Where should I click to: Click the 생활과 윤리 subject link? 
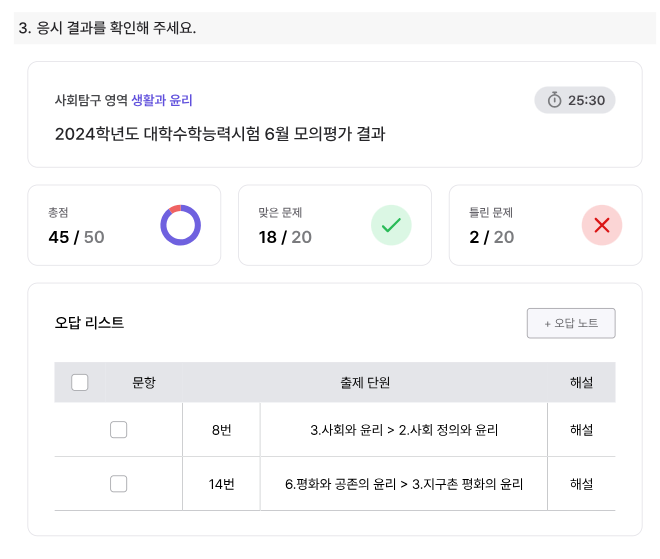click(162, 100)
